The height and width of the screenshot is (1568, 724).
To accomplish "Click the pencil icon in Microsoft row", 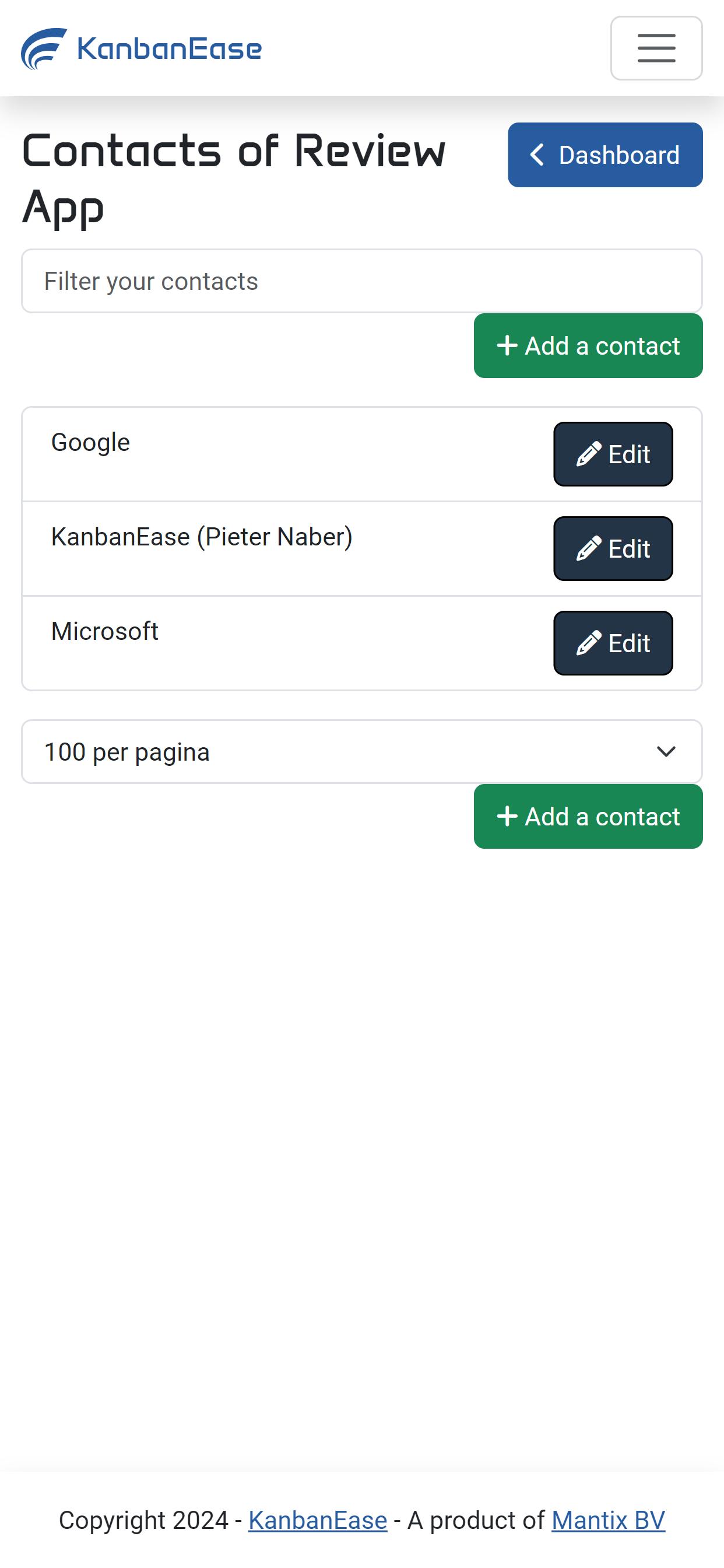I will click(x=588, y=643).
